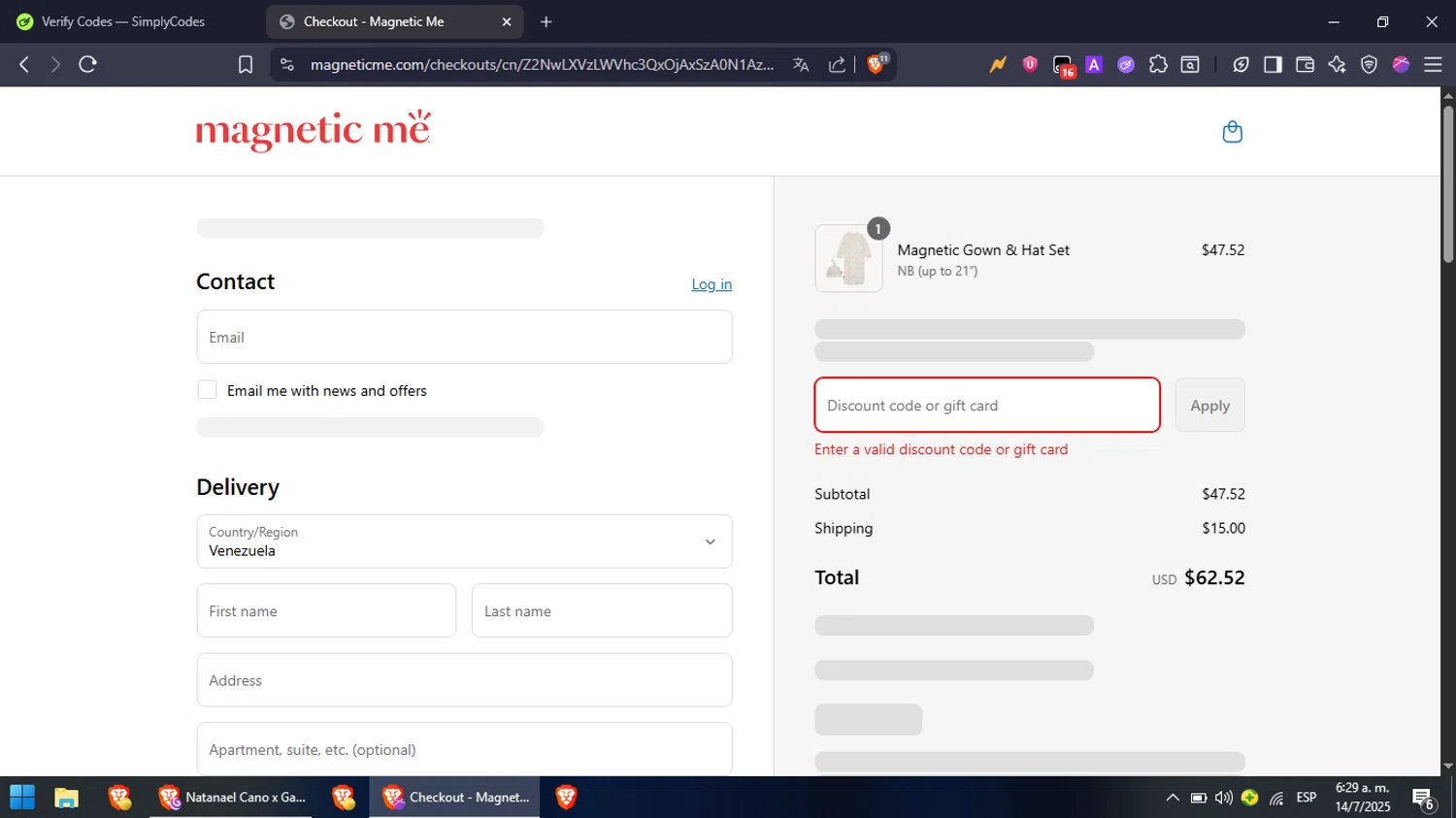Switch to Verify Codes — SimplyCodes tab

[123, 21]
